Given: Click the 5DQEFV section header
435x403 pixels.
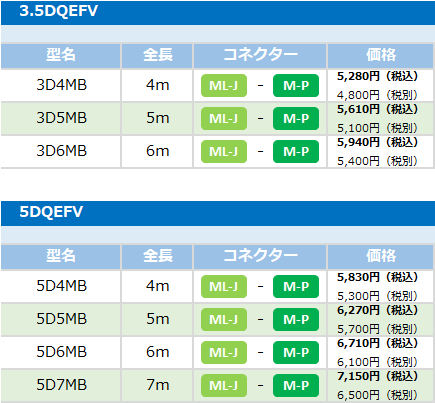Looking at the screenshot, I should point(218,213).
